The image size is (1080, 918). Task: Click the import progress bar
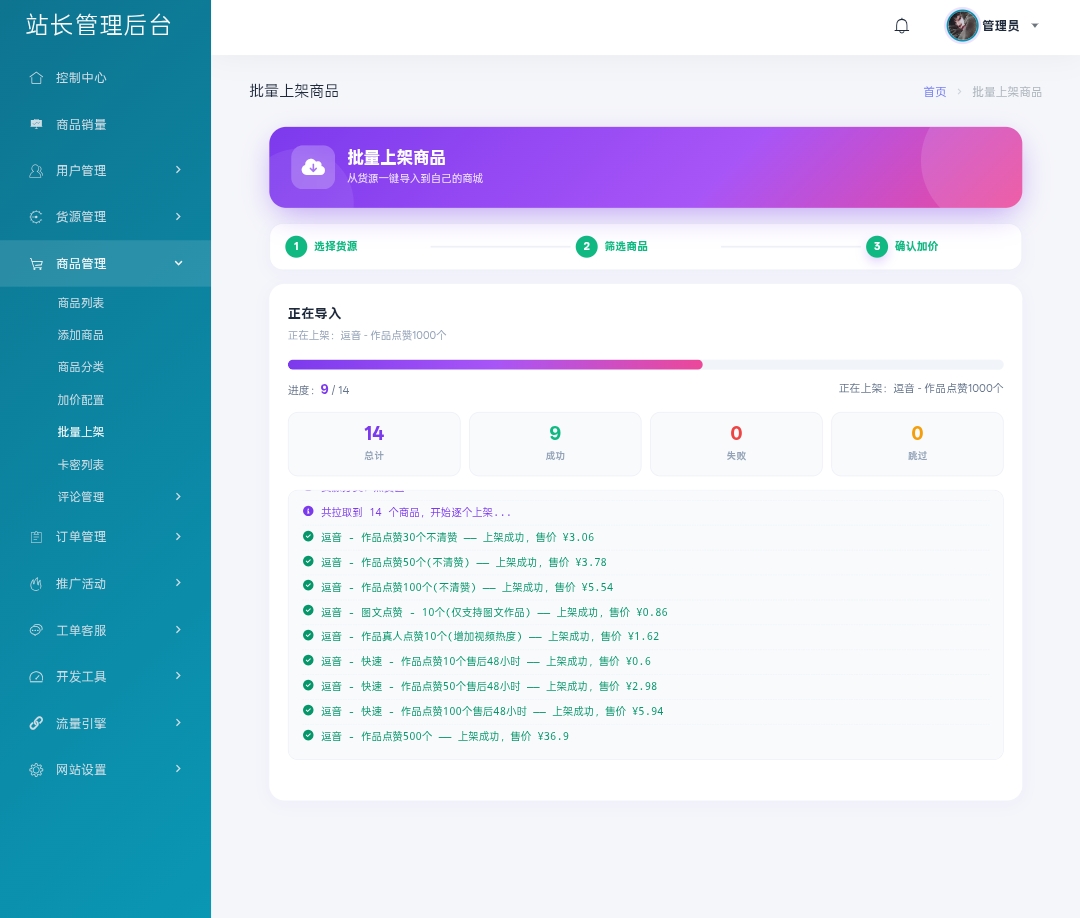pyautogui.click(x=645, y=364)
